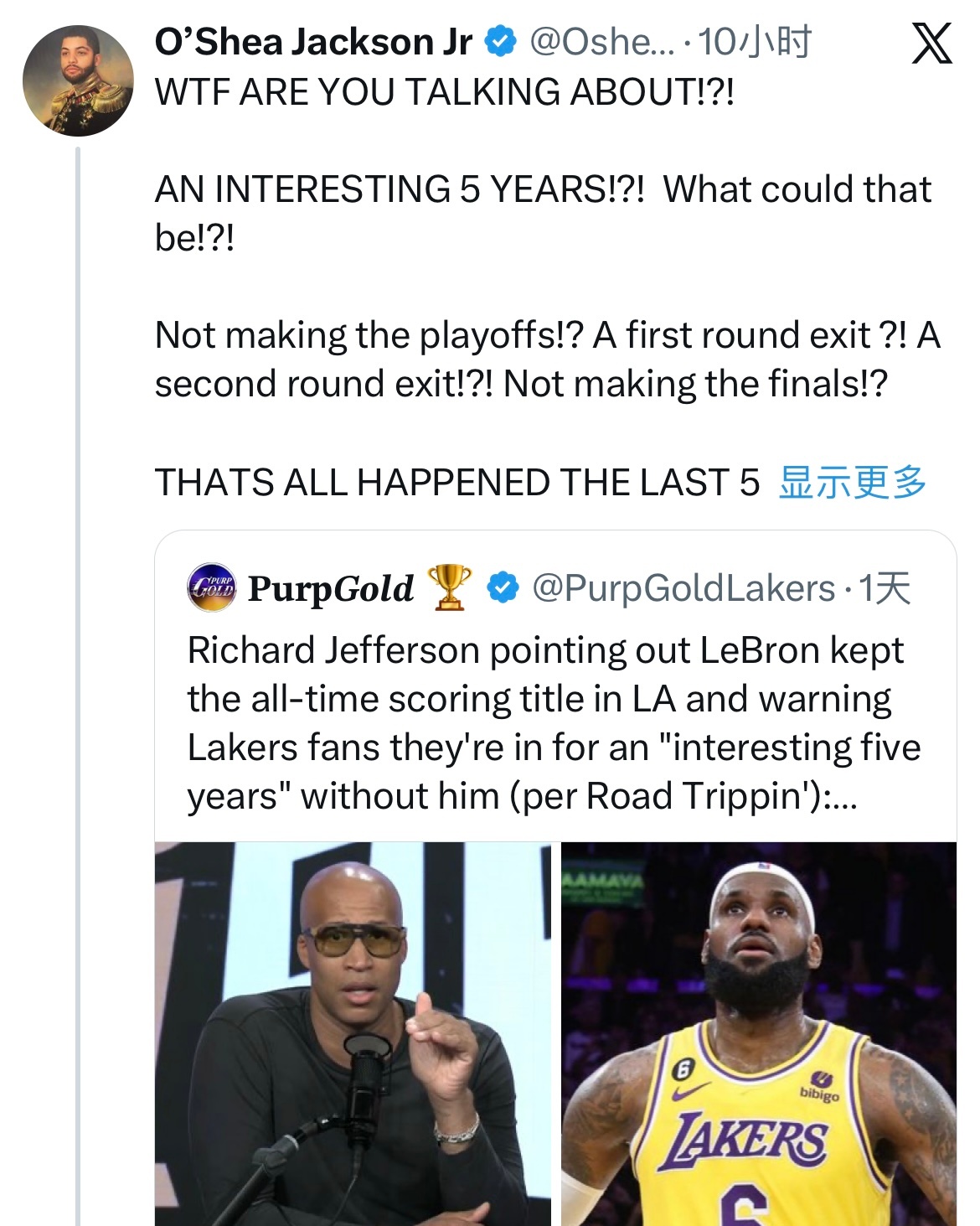
Task: Click the X logo icon
Action: click(x=931, y=44)
